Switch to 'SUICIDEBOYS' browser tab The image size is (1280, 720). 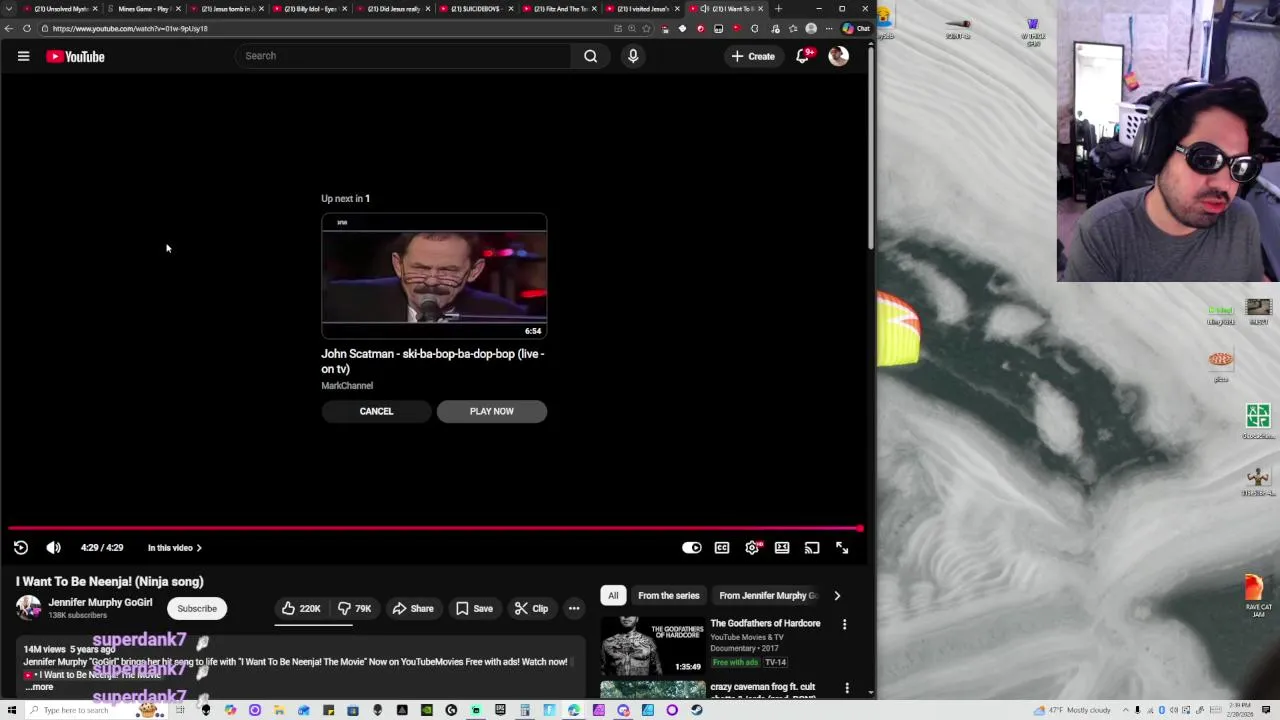coord(475,9)
